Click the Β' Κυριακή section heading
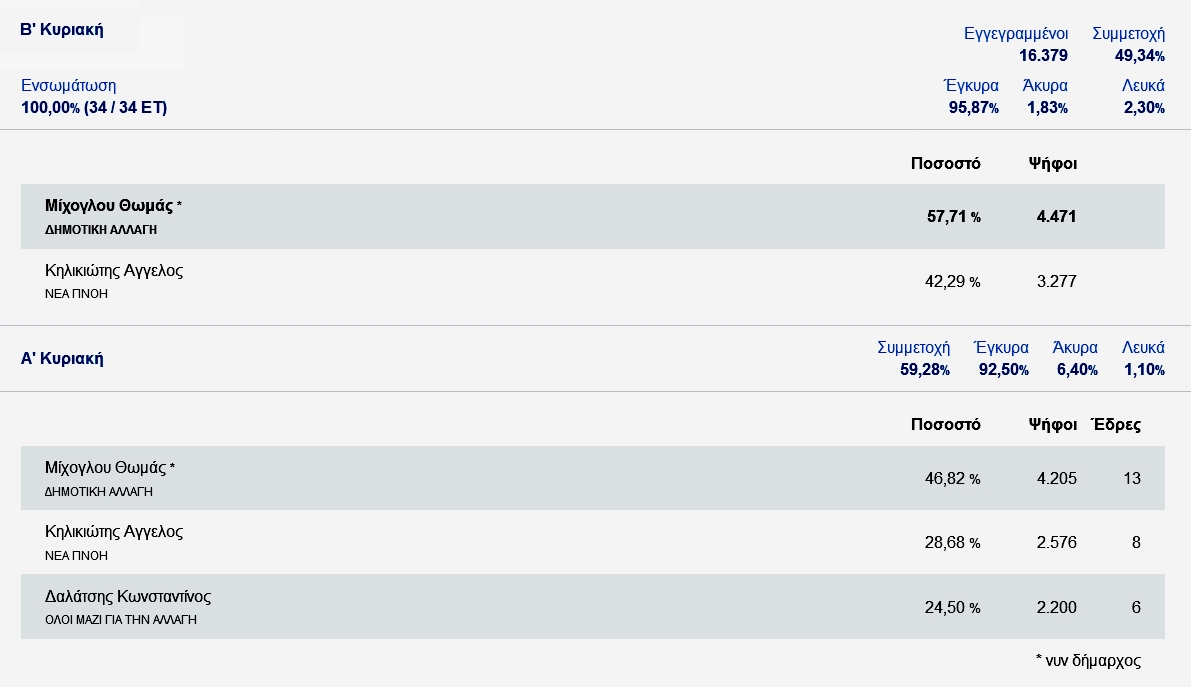This screenshot has height=687, width=1191. (62, 30)
